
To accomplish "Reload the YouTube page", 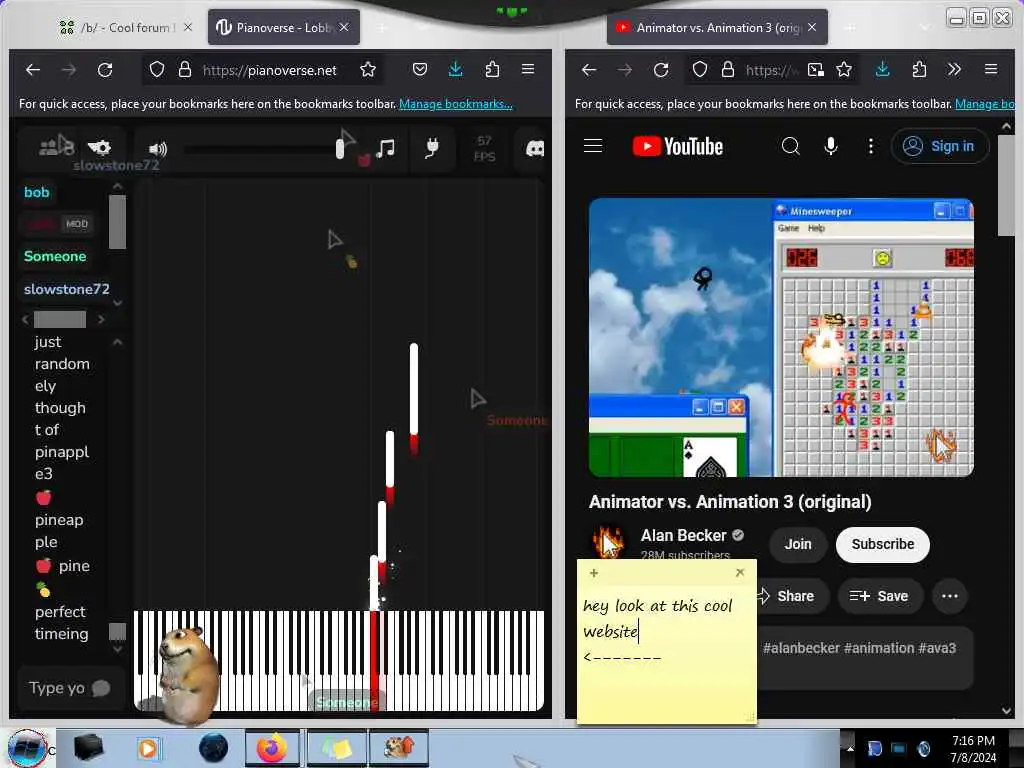I will pyautogui.click(x=661, y=69).
